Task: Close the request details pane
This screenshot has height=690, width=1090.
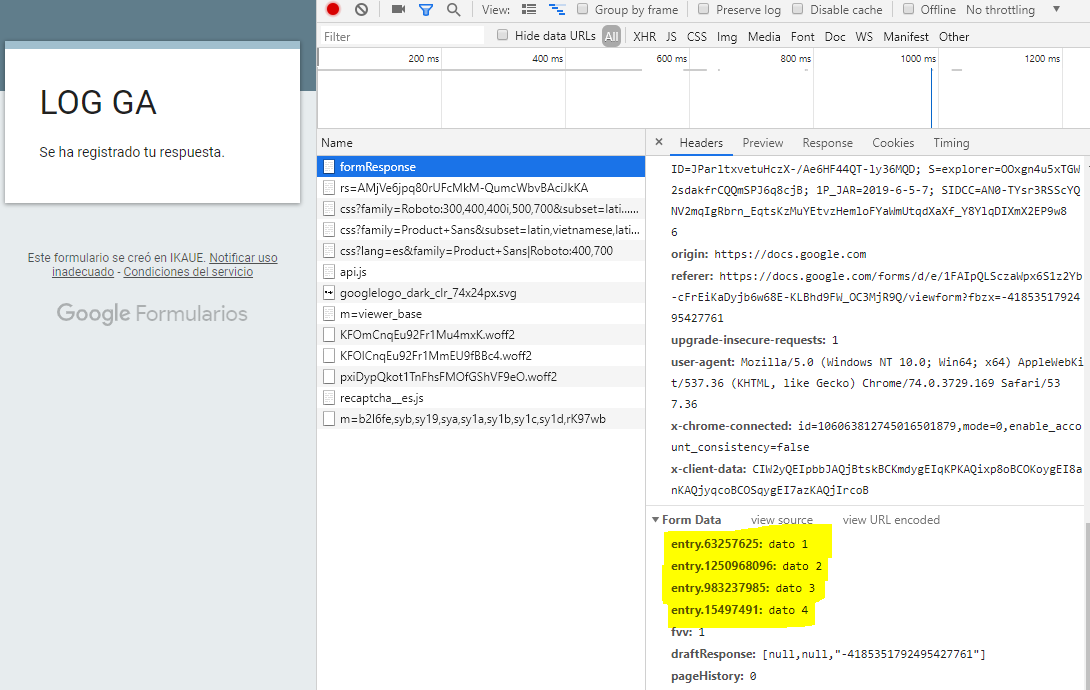Action: 658,142
